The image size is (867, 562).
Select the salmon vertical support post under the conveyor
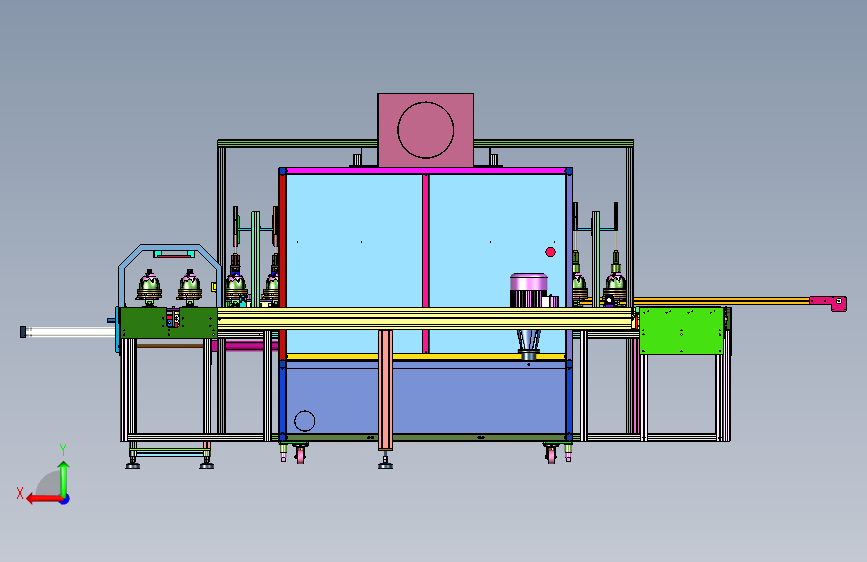pyautogui.click(x=385, y=389)
